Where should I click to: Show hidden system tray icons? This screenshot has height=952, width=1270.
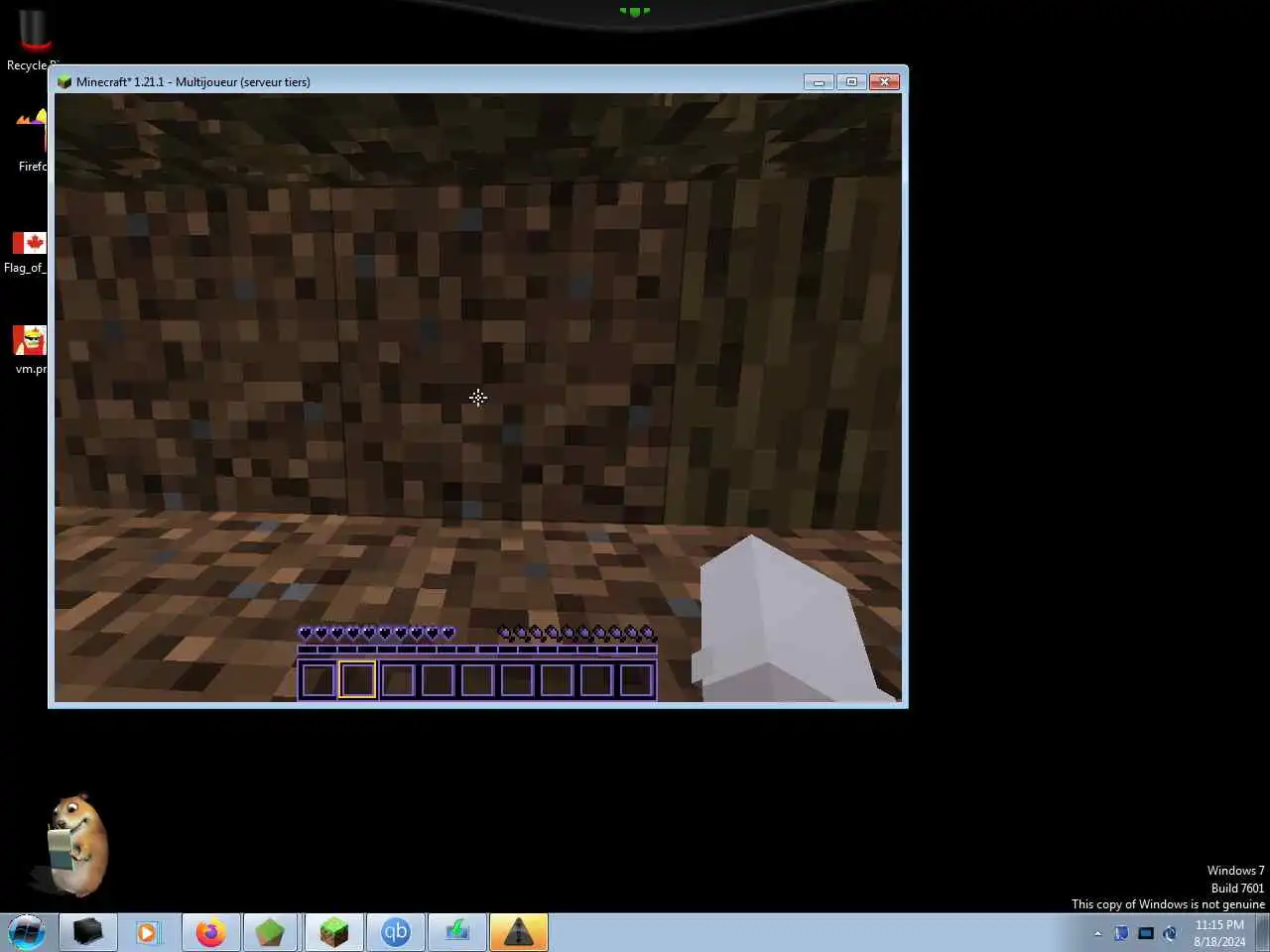(x=1097, y=933)
